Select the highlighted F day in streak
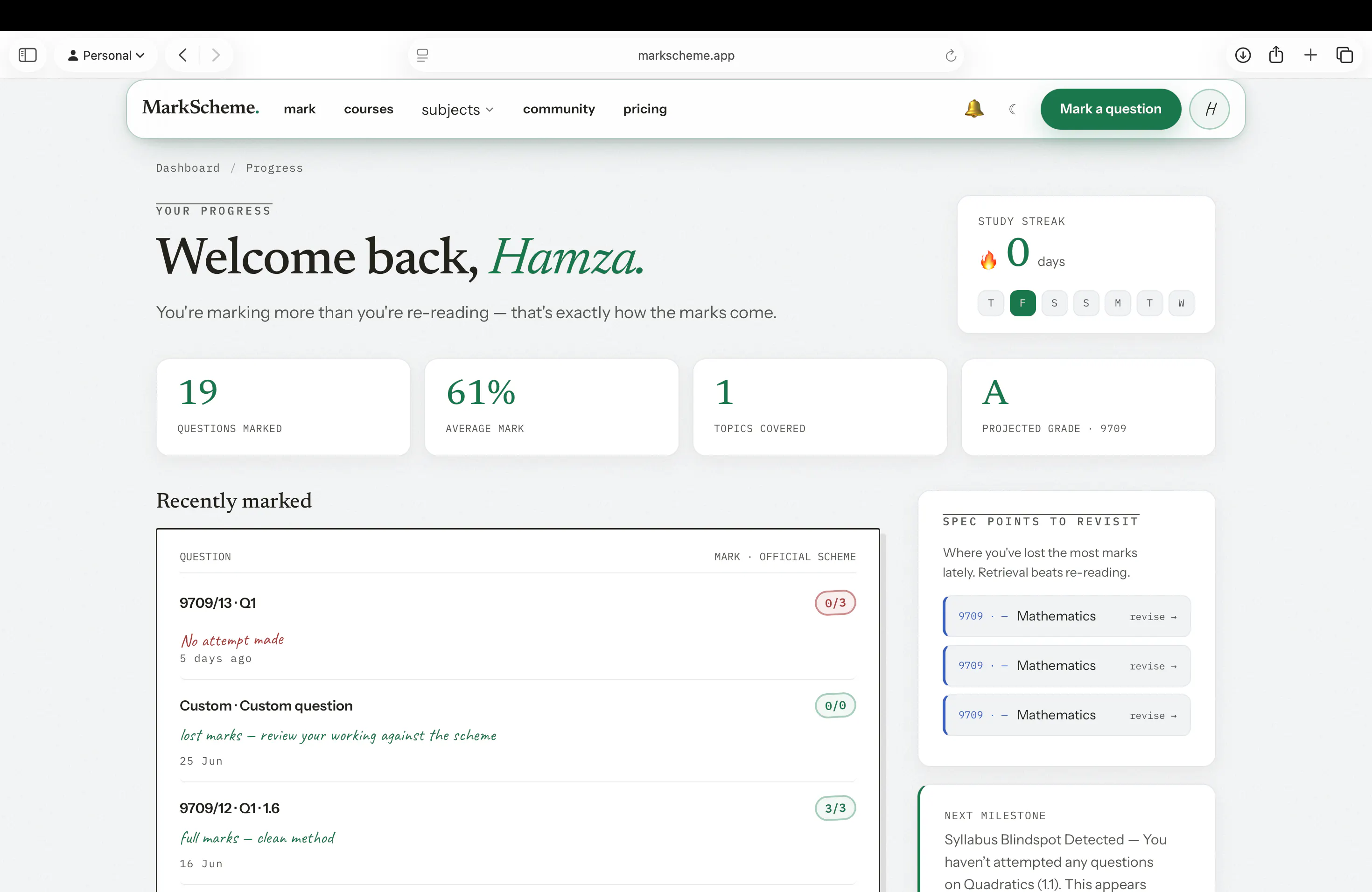Screen dimensions: 1372x892 [x=1022, y=303]
